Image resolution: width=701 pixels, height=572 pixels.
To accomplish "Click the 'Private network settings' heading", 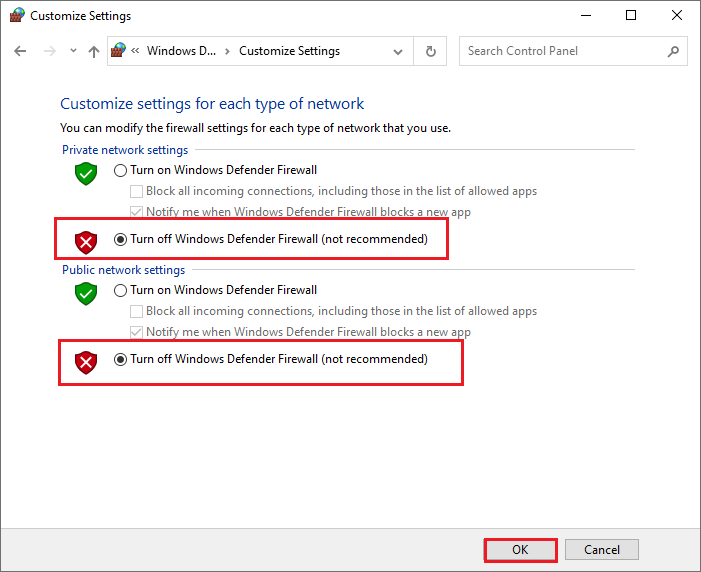I will 125,150.
